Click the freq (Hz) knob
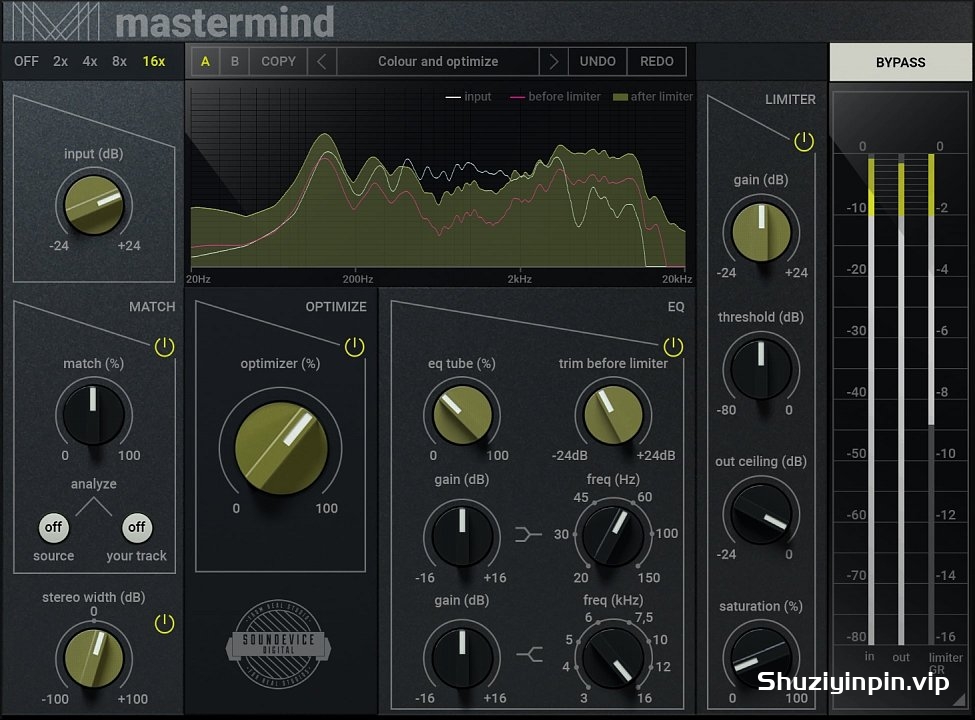 tap(613, 535)
